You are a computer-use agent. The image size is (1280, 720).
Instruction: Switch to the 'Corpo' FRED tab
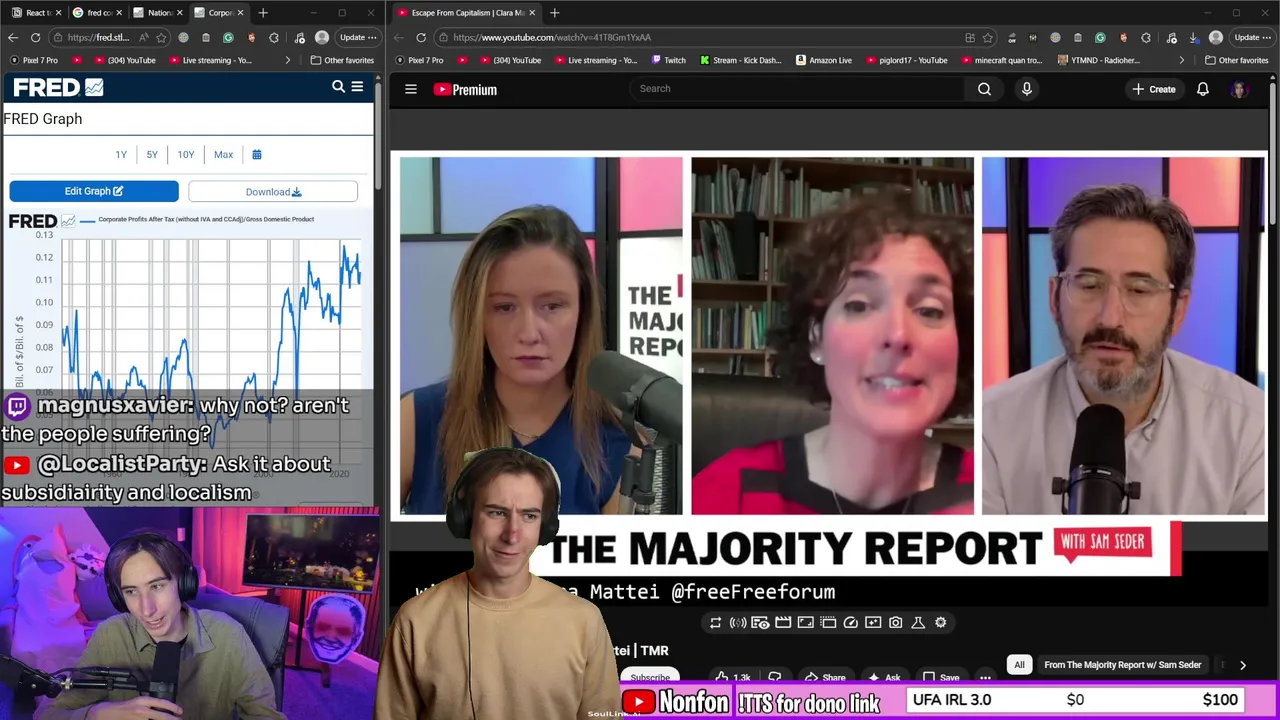coord(218,13)
